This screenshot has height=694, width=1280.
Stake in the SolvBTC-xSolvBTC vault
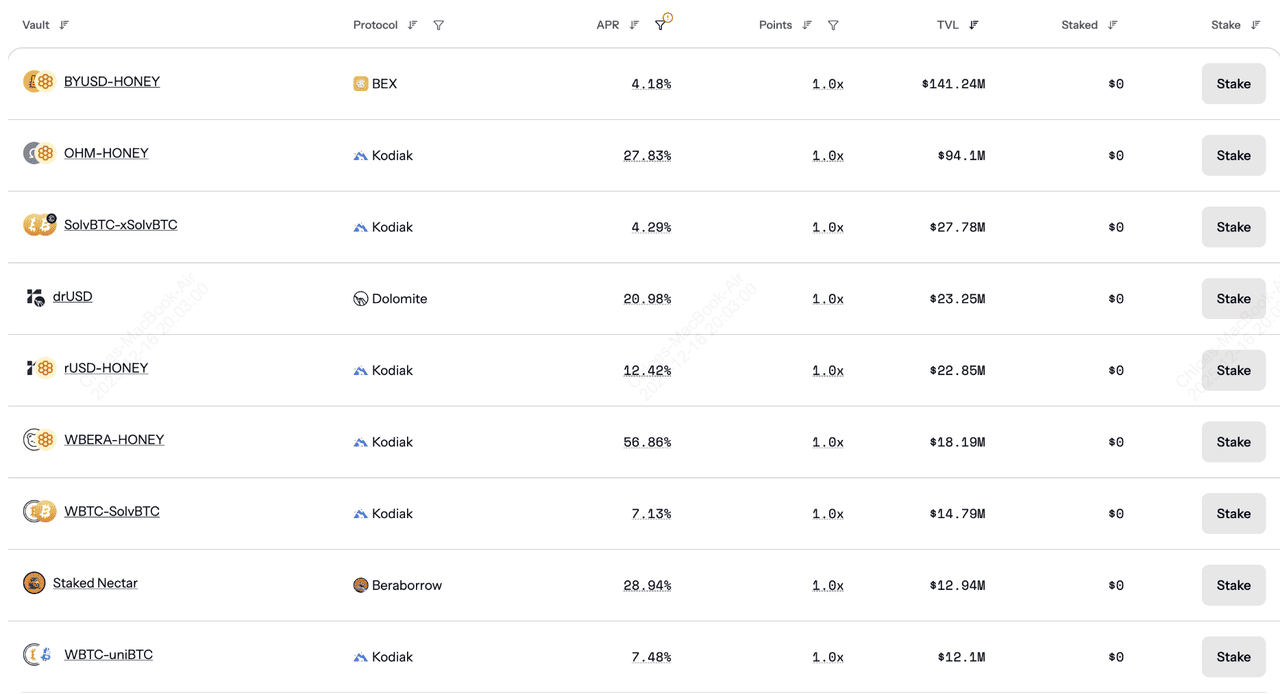click(1233, 227)
